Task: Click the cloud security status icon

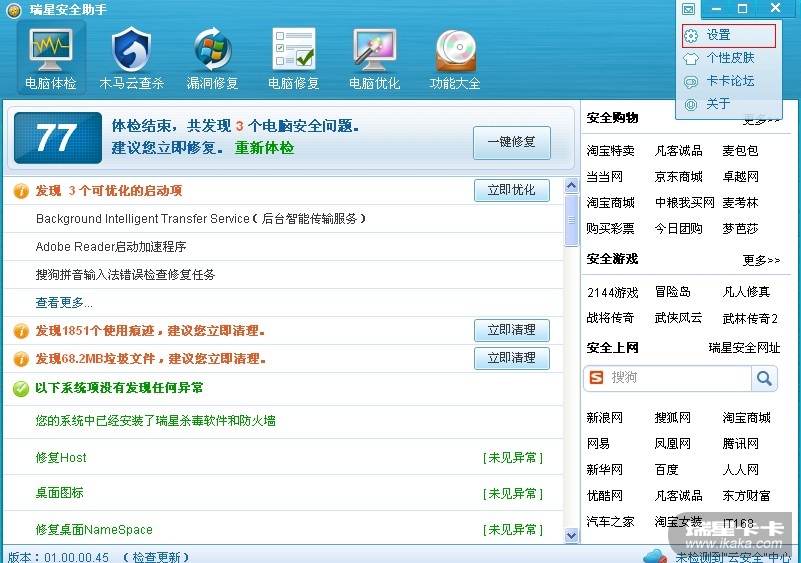Action: pyautogui.click(x=655, y=556)
